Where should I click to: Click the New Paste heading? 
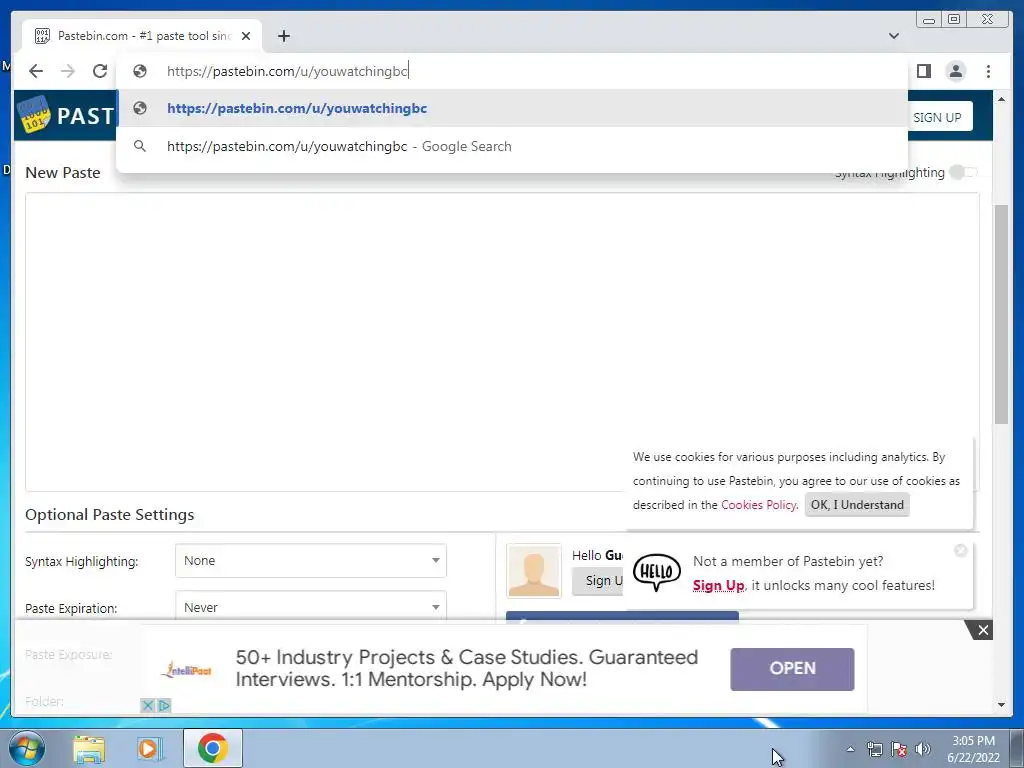coord(63,172)
